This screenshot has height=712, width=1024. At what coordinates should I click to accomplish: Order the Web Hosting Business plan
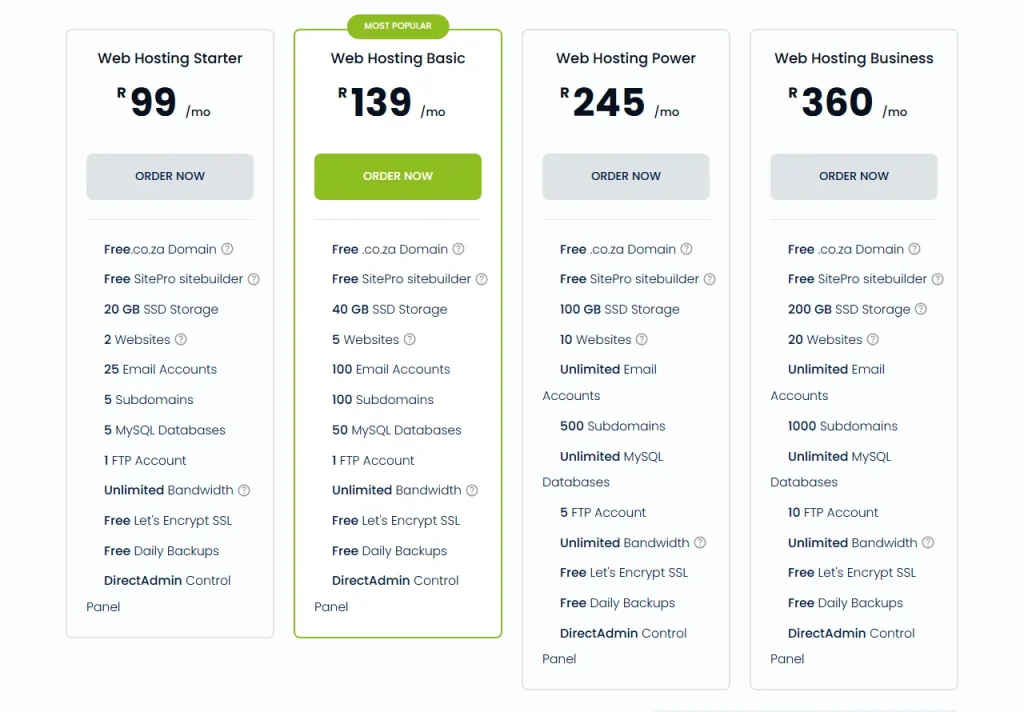pos(854,176)
